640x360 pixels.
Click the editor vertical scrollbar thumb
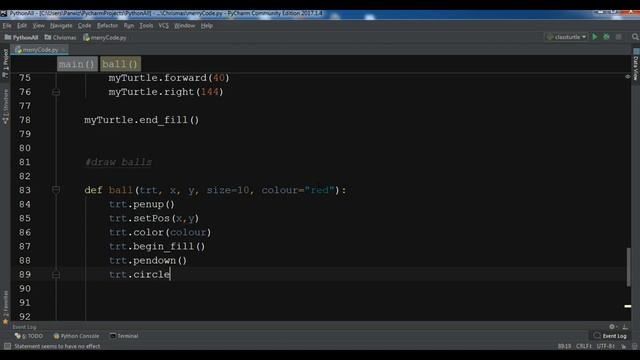tap(629, 267)
